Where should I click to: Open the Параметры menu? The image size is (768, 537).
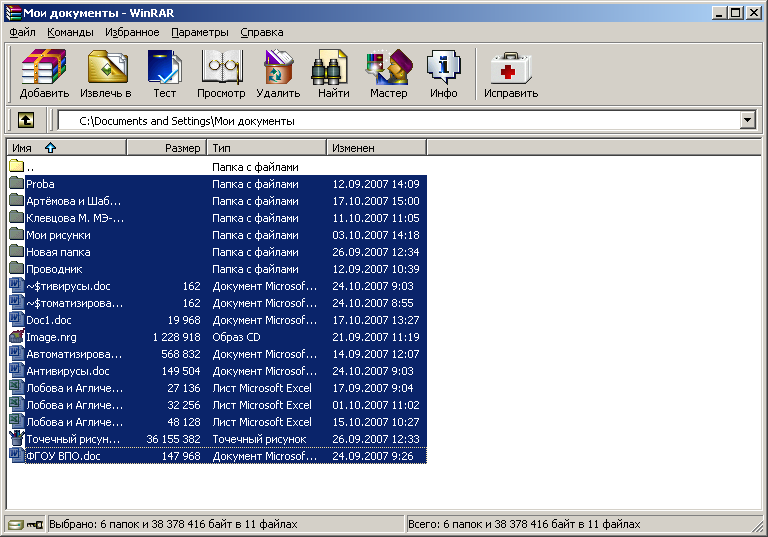pos(200,32)
